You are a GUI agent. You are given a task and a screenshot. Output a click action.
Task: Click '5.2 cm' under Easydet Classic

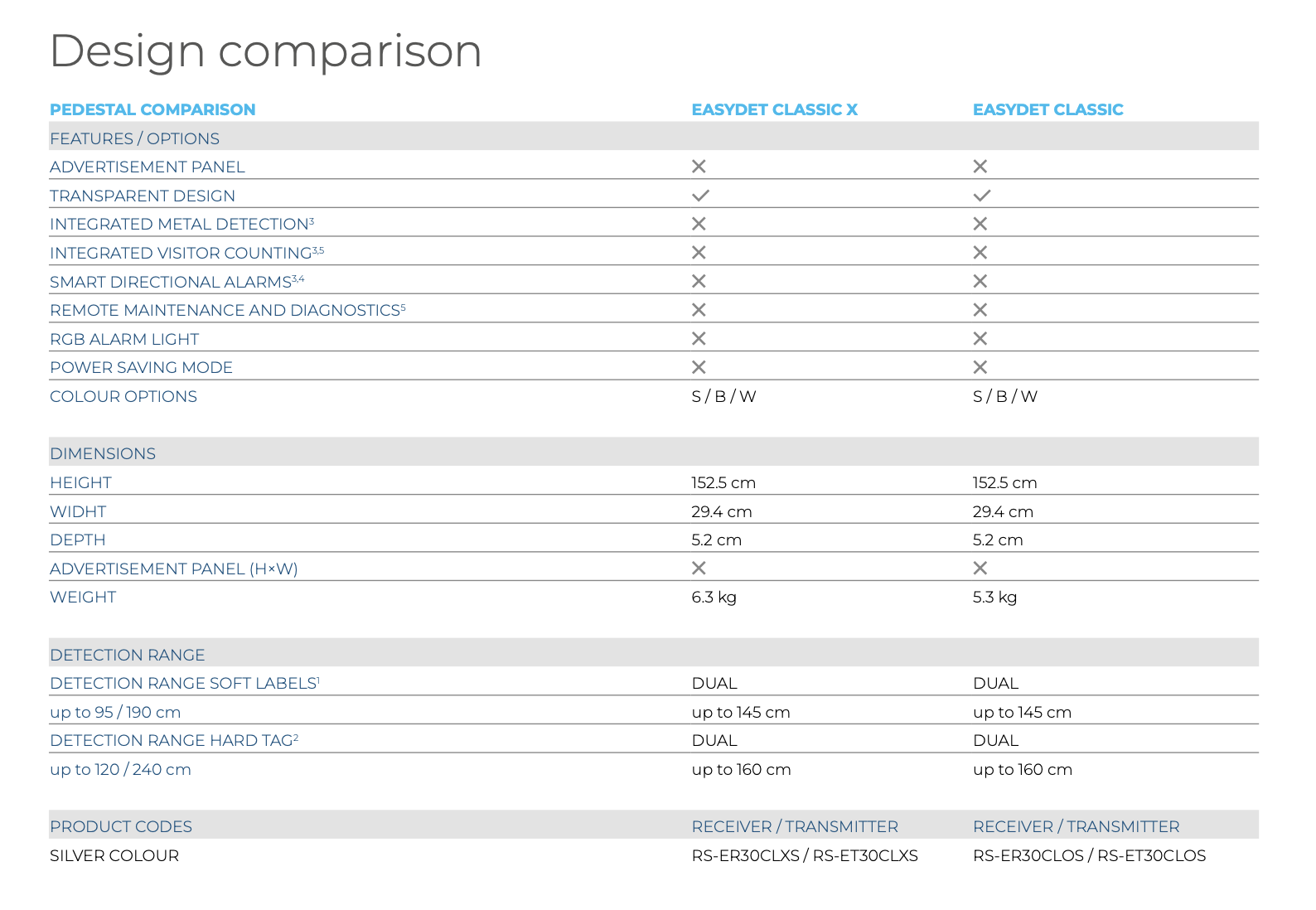pos(998,540)
